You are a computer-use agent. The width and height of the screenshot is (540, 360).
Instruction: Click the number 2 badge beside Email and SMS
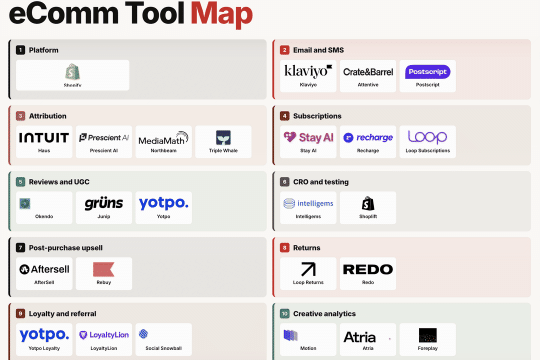coord(284,50)
